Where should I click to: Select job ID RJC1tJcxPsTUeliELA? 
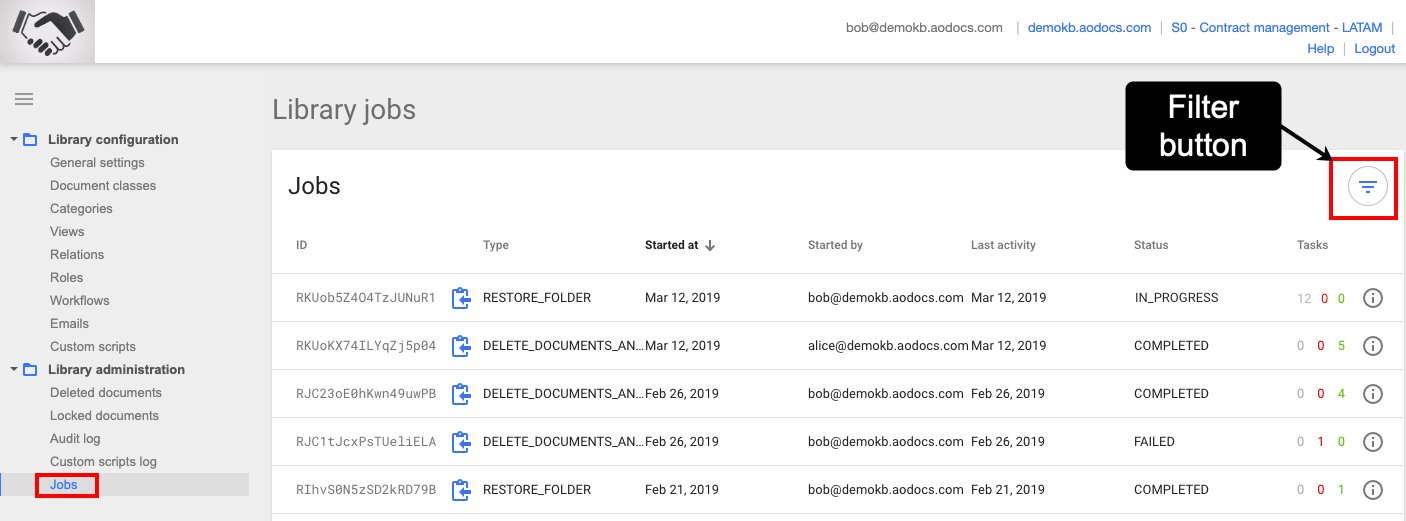366,442
